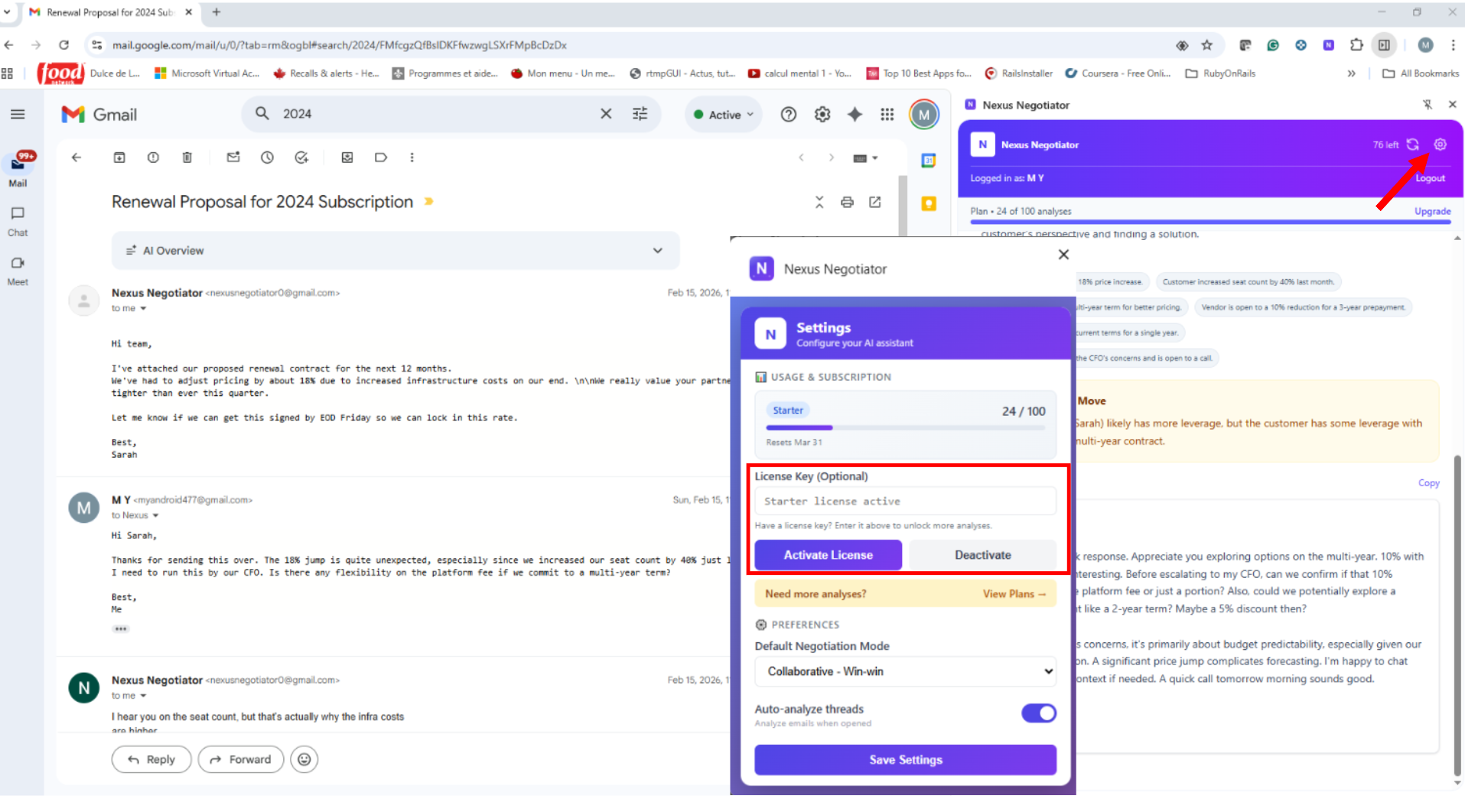The height and width of the screenshot is (812, 1465).
Task: Open Chat in Gmail sidebar
Action: click(18, 220)
